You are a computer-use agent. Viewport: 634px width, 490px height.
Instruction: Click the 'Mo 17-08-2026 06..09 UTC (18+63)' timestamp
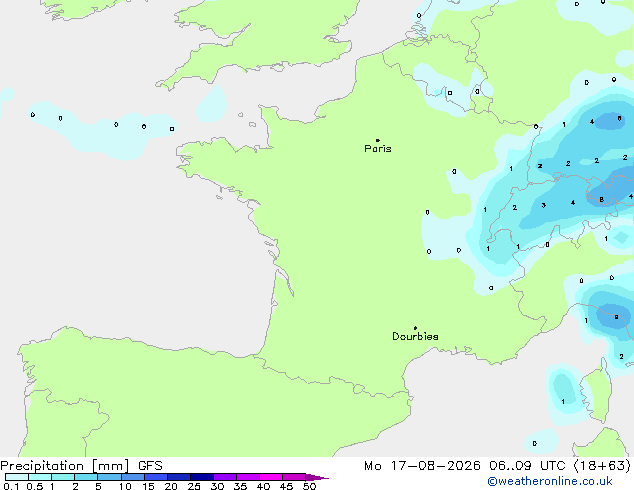497,466
